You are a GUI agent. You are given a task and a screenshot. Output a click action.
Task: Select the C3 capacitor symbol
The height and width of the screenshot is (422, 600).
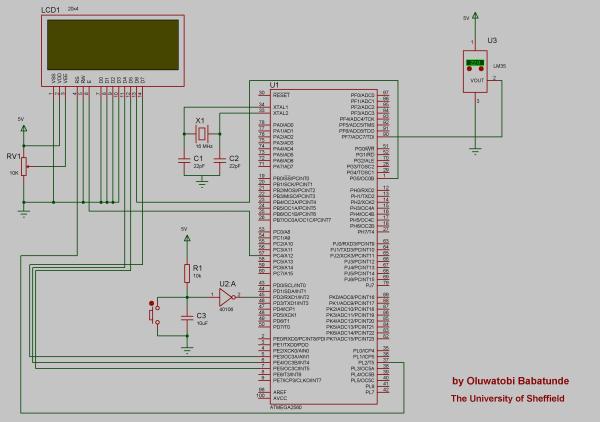click(187, 318)
